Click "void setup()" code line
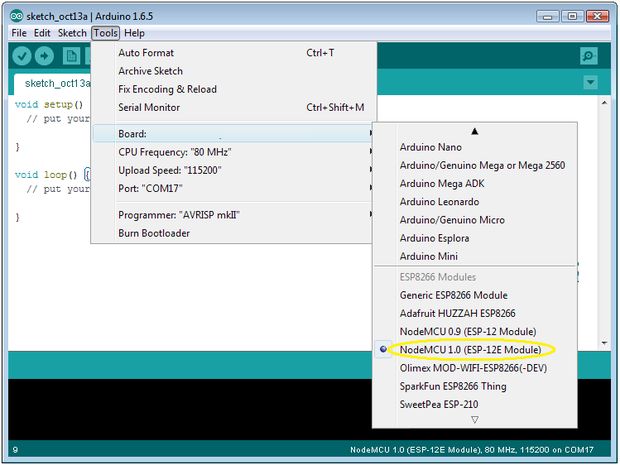The height and width of the screenshot is (465, 620). 49,104
